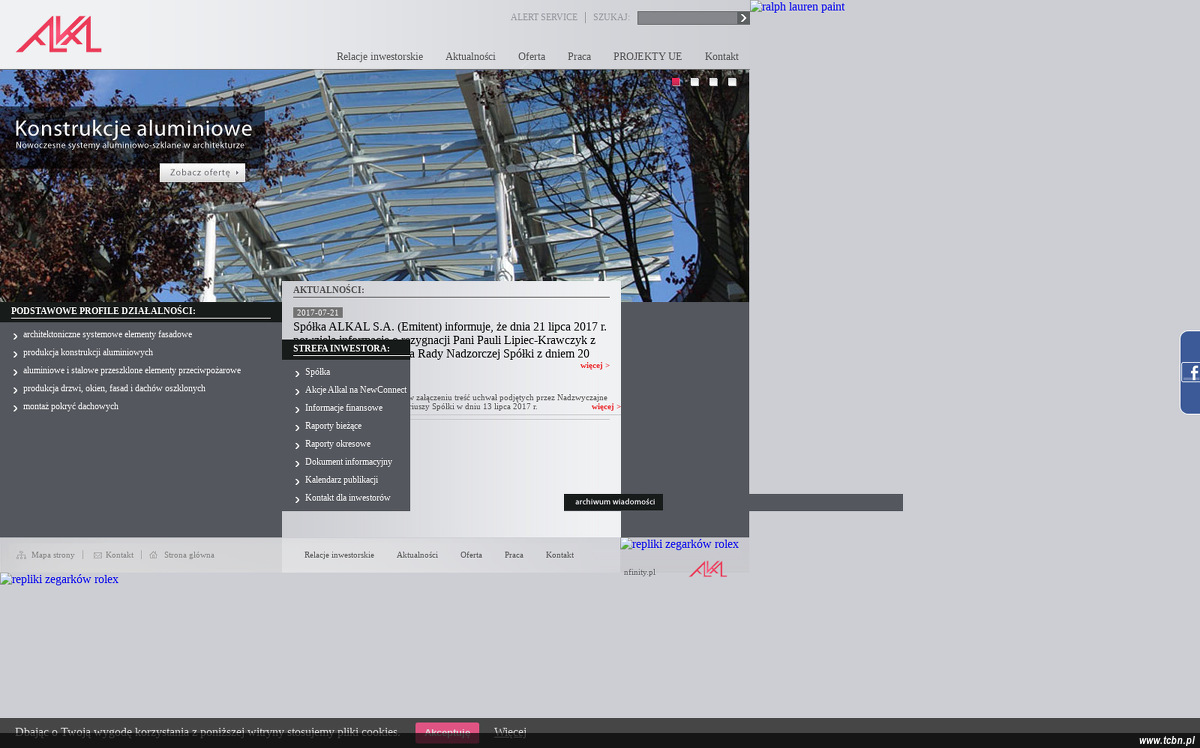This screenshot has height=748, width=1200.
Task: Accept cookies with the Akceptuję button
Action: pyautogui.click(x=447, y=733)
